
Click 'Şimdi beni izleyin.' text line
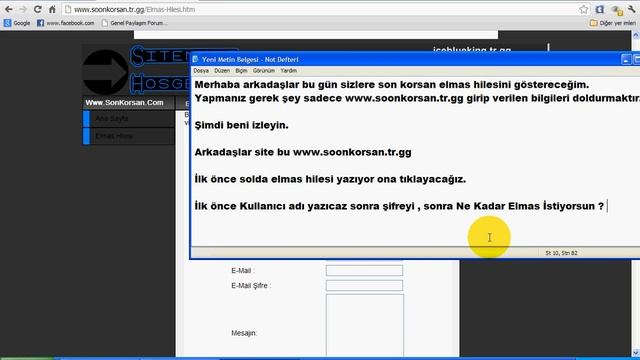click(241, 125)
